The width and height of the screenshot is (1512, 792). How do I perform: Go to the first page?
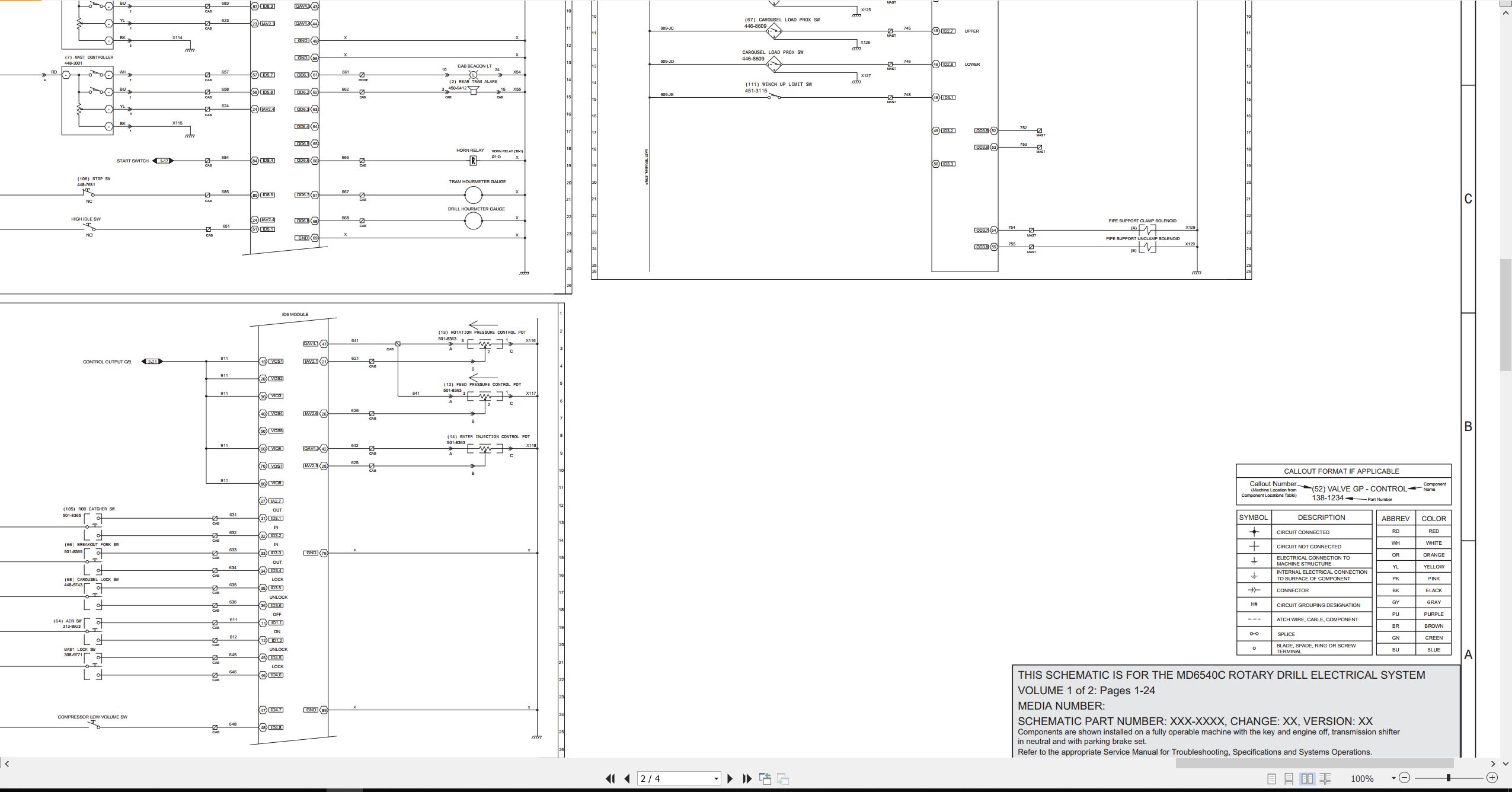(610, 778)
